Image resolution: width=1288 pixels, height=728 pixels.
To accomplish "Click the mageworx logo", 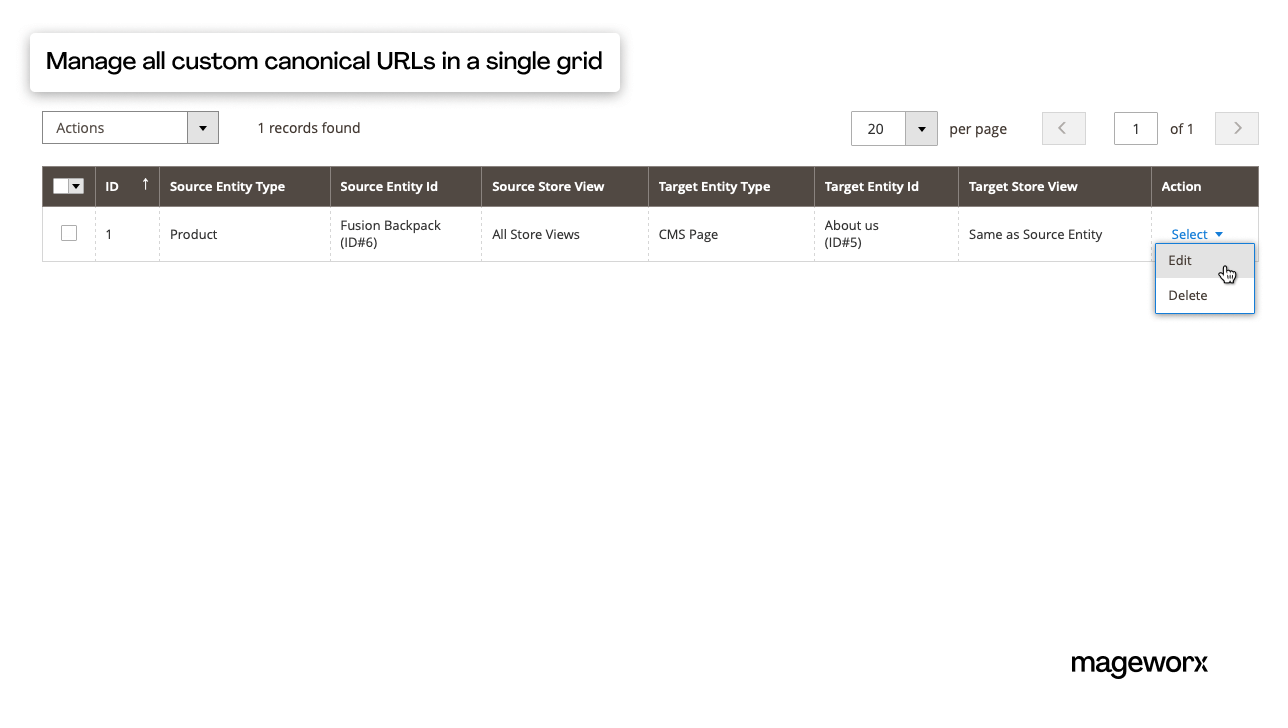I will click(x=1139, y=664).
